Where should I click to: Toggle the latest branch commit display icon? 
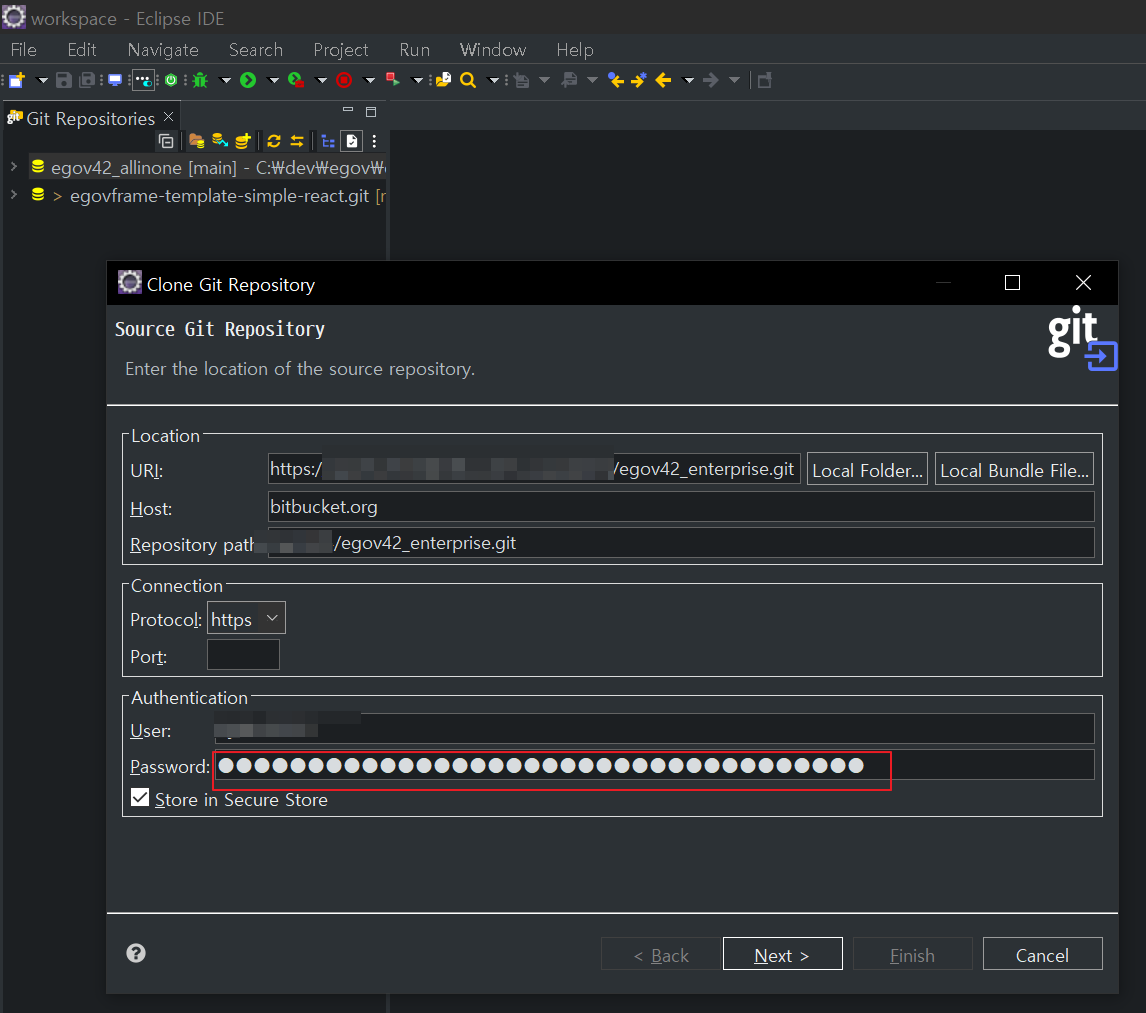click(x=352, y=141)
